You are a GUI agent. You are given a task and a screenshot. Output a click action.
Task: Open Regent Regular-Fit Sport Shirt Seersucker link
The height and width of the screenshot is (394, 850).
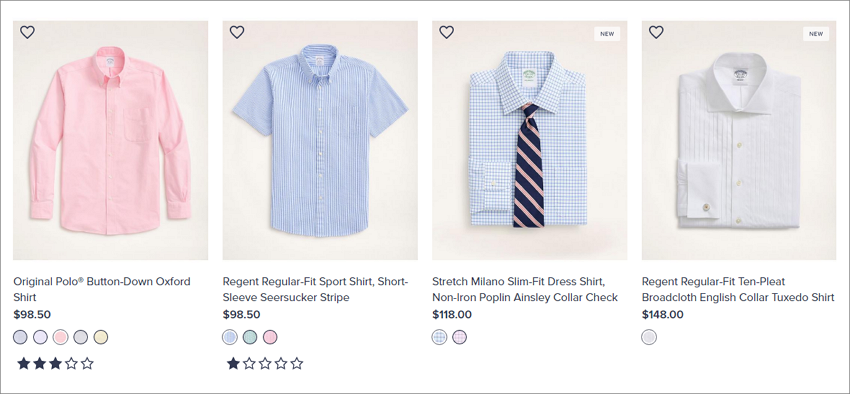[315, 289]
